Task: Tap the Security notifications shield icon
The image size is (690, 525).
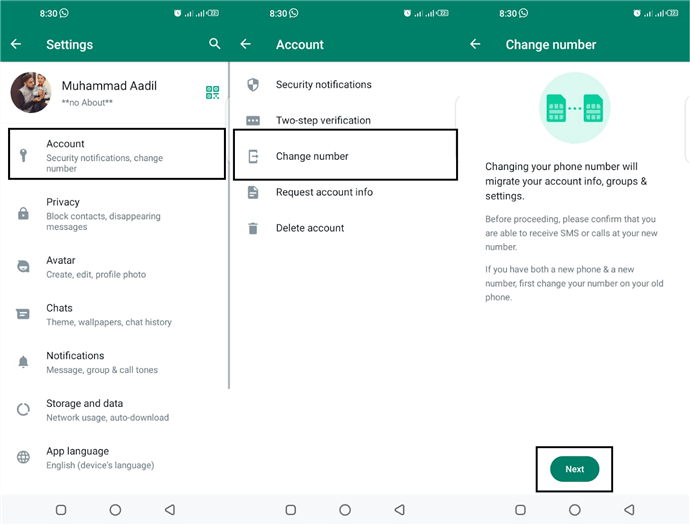Action: [x=253, y=84]
